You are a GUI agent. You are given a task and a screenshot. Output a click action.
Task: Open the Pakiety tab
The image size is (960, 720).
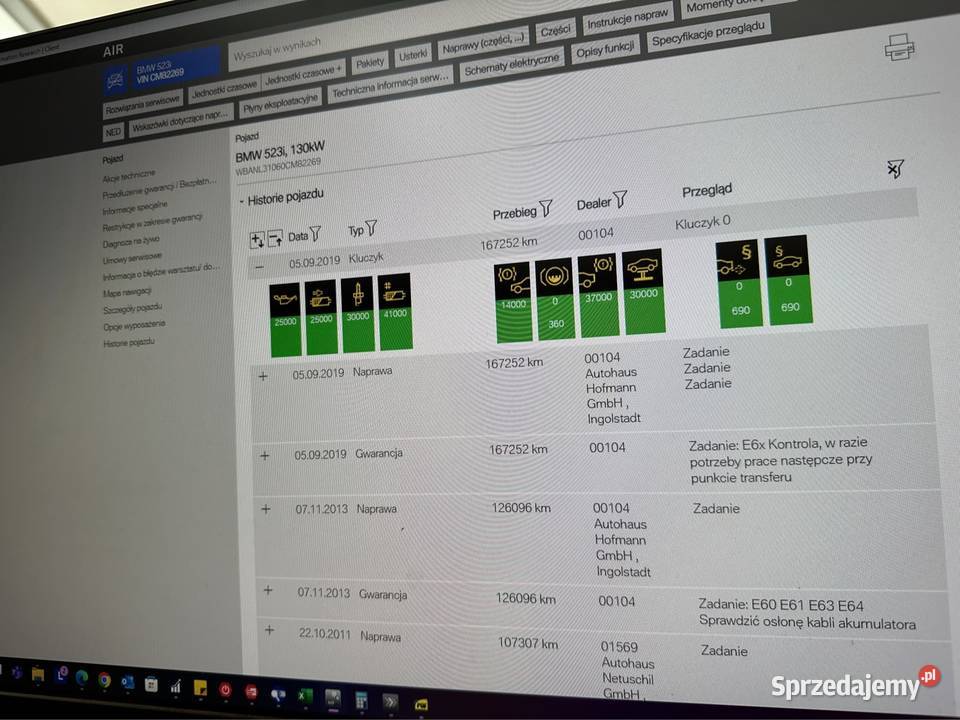click(370, 62)
